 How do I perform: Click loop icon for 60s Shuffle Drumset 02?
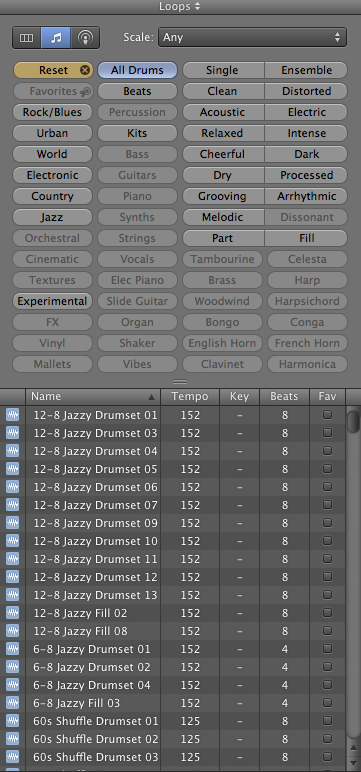click(12, 739)
